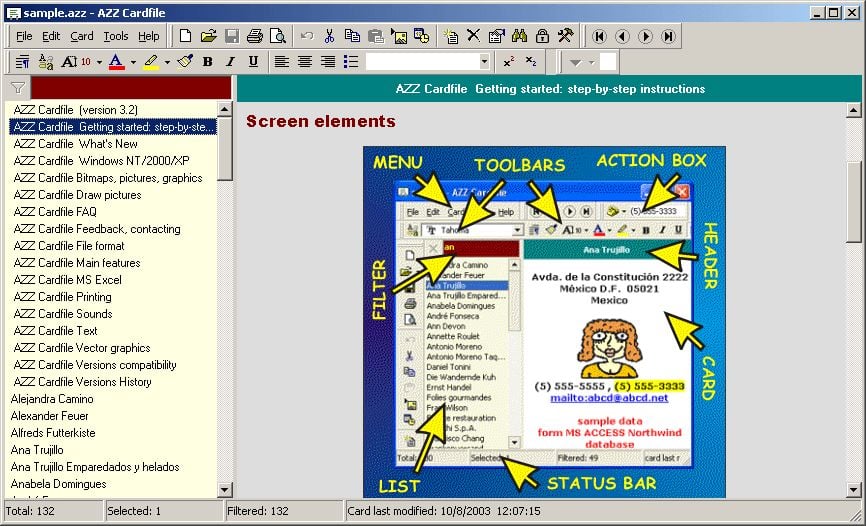Toggle italic formatting
Viewport: 866px width, 526px height.
click(231, 61)
